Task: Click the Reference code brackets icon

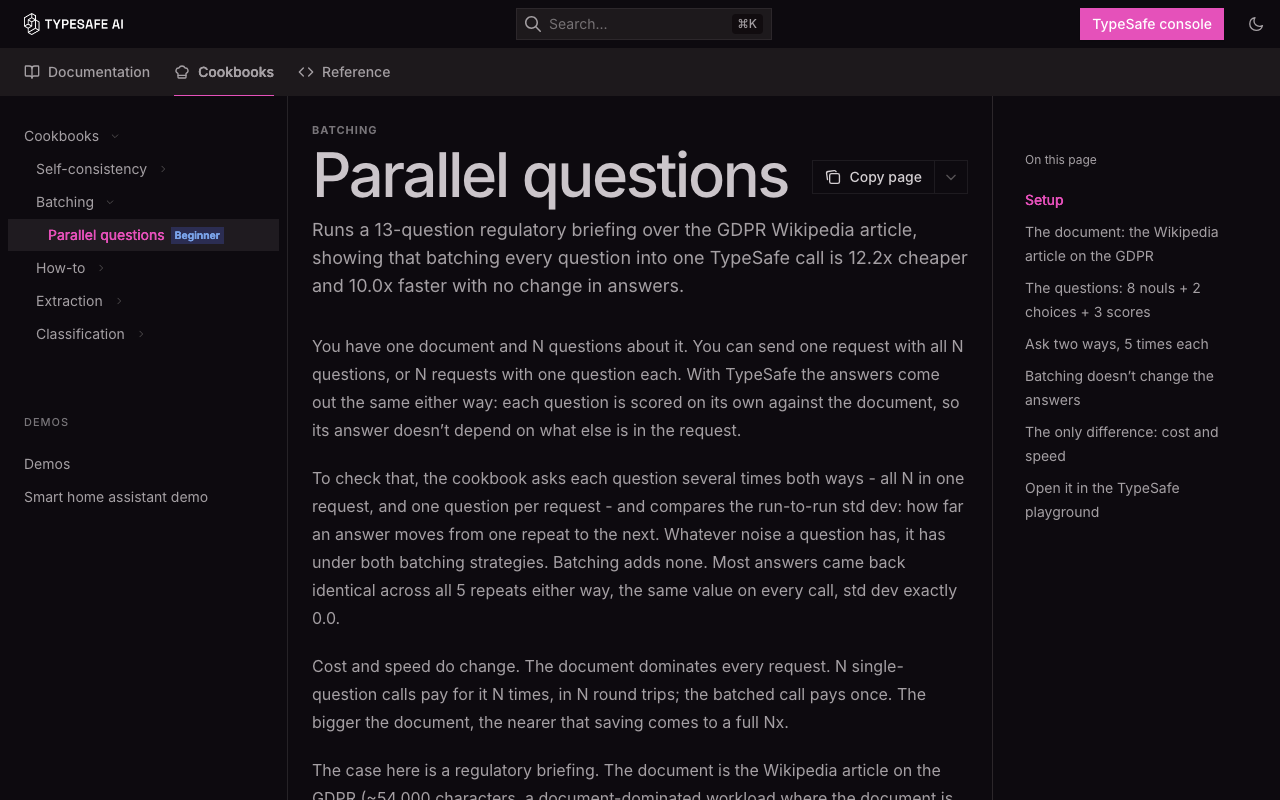Action: tap(306, 72)
